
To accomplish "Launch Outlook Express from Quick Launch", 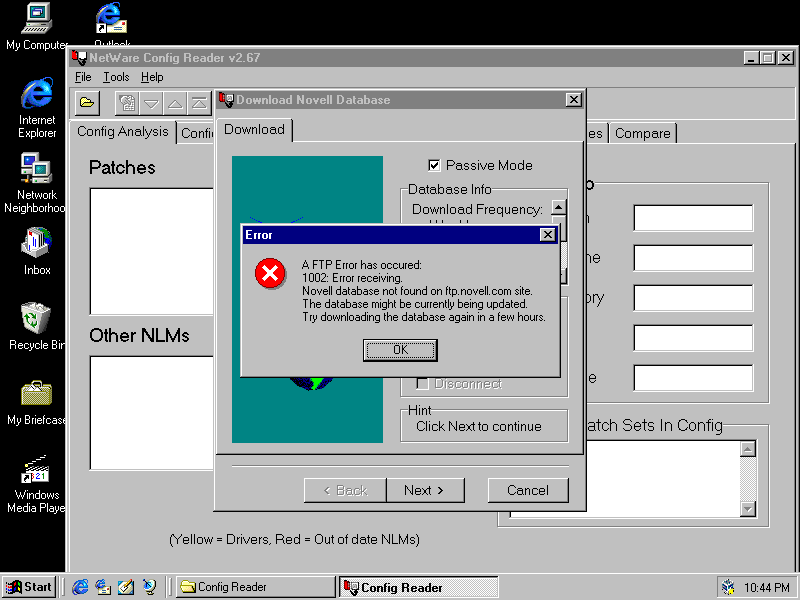I will tap(103, 587).
